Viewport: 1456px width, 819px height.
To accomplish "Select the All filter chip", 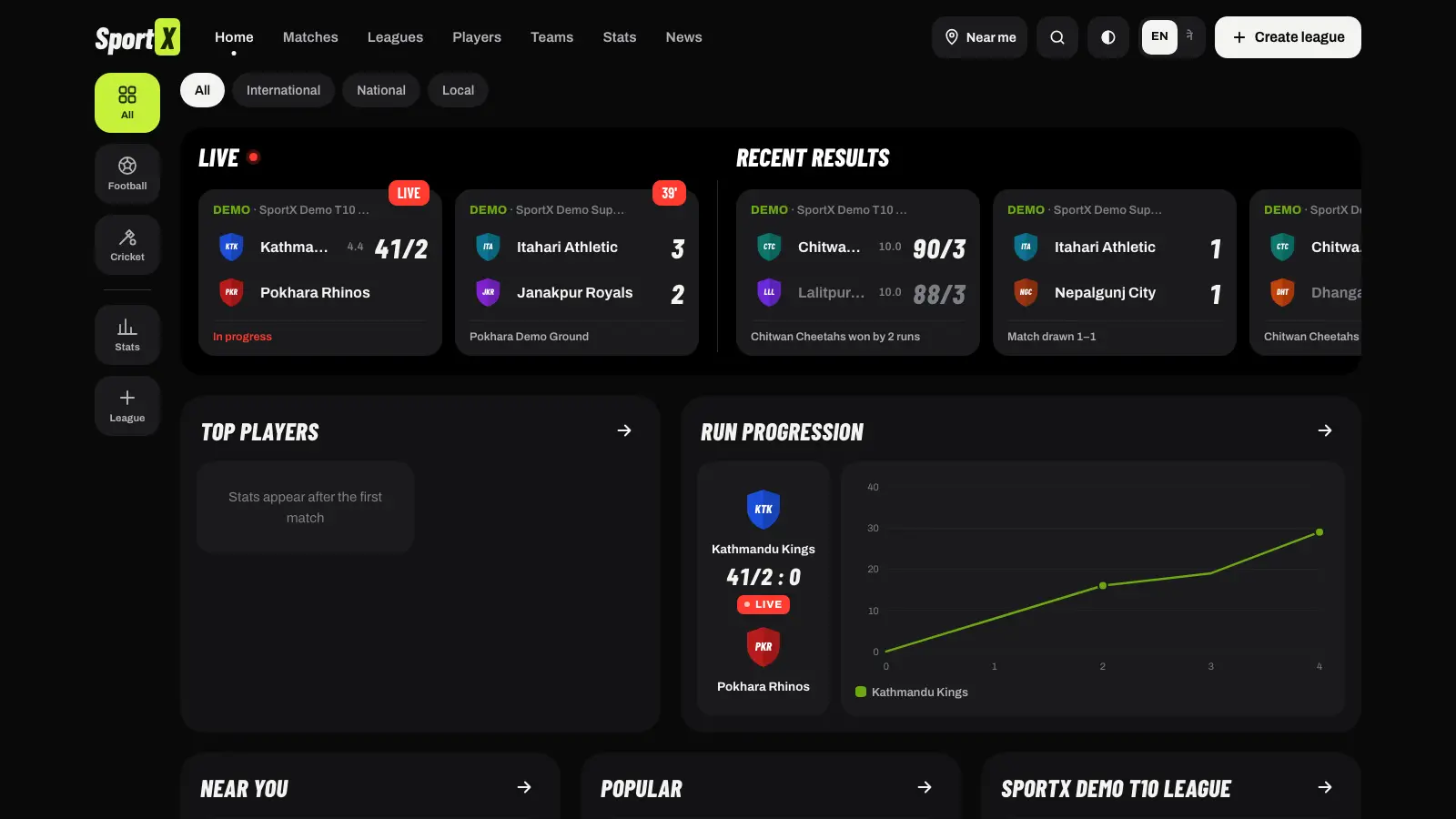I will 202,90.
